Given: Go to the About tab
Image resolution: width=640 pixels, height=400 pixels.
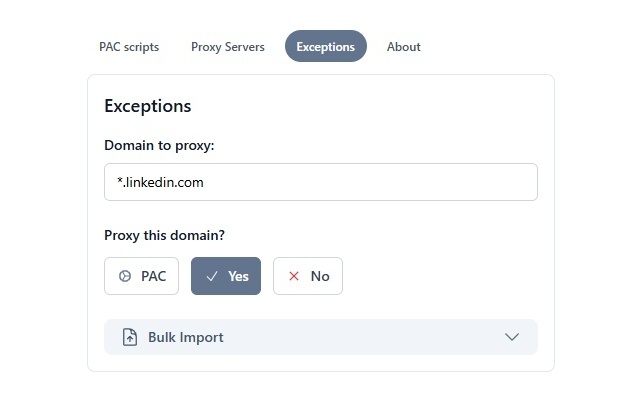Looking at the screenshot, I should (x=404, y=47).
